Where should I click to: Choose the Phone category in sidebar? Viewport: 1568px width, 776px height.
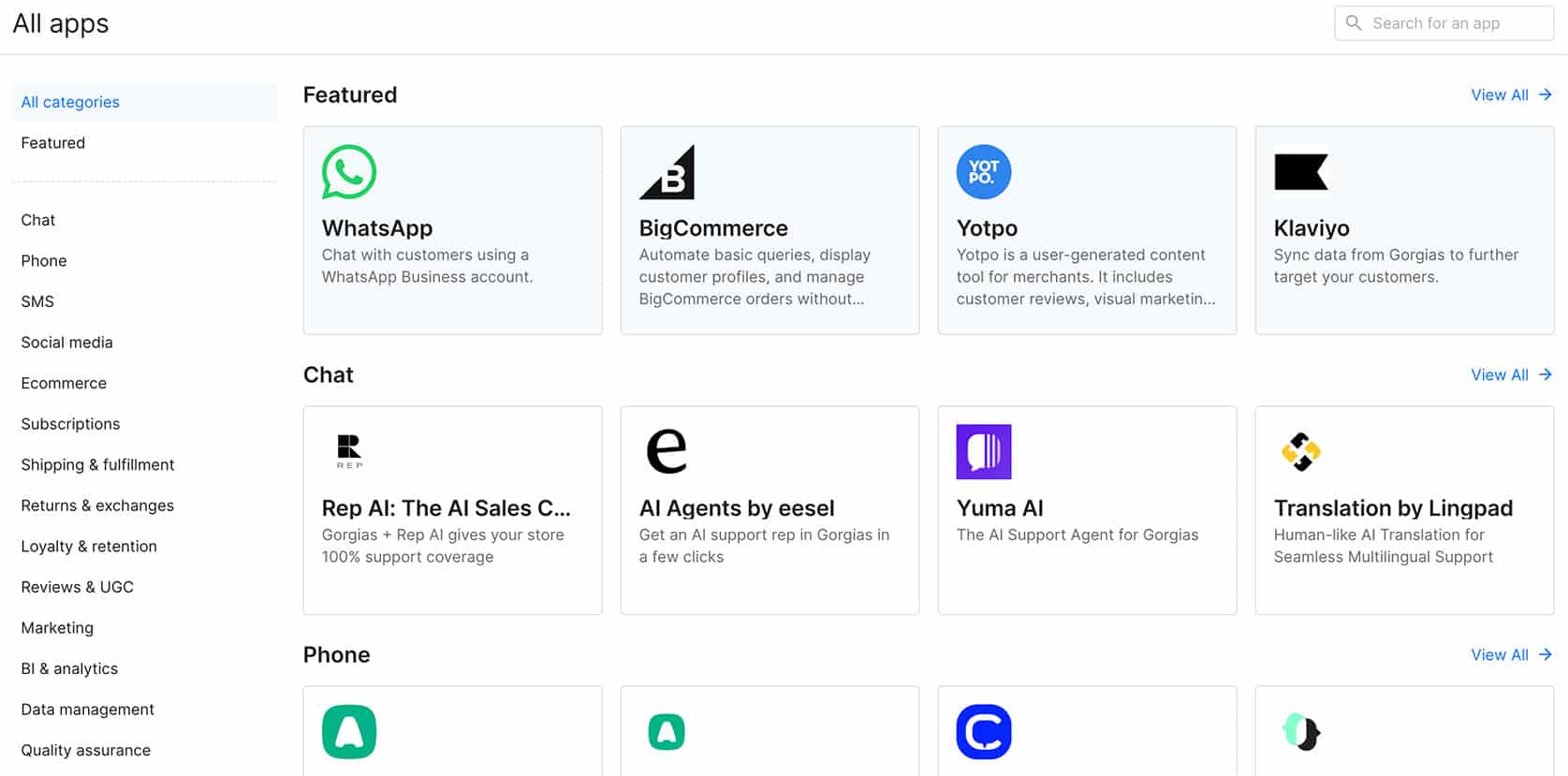coord(44,261)
